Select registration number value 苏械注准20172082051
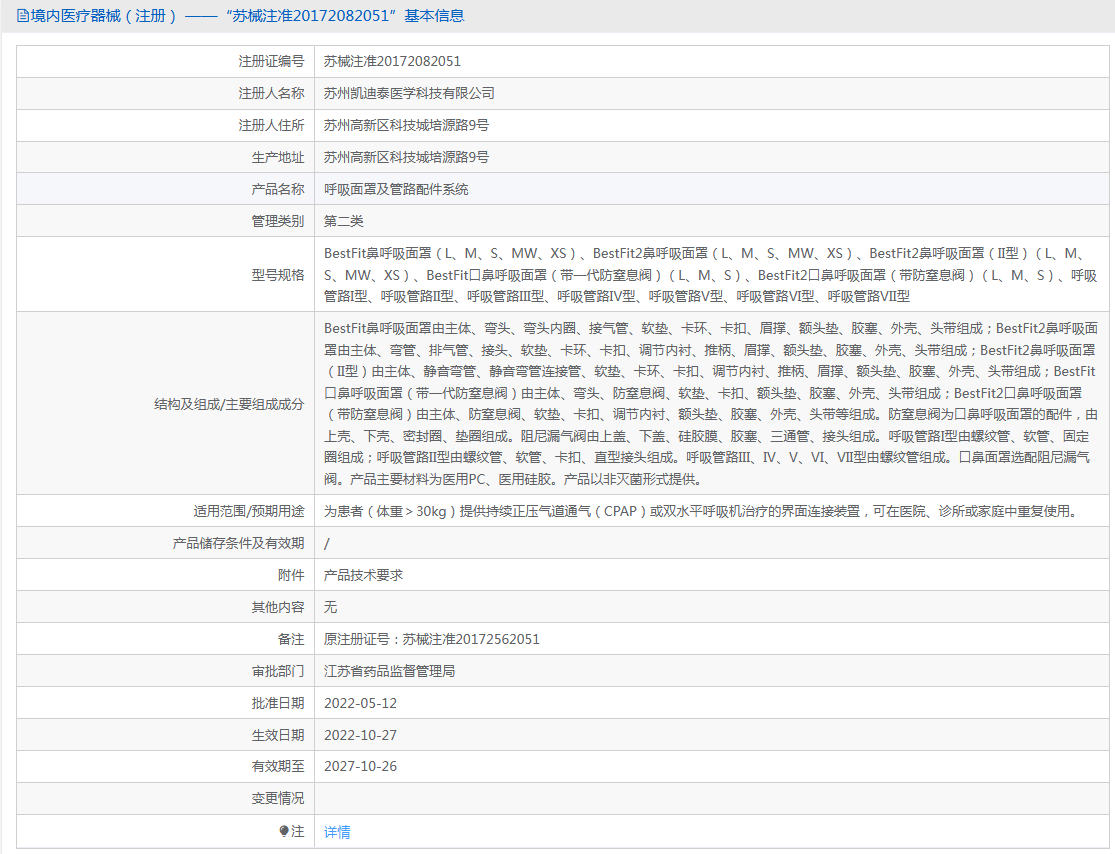The width and height of the screenshot is (1115, 854). click(392, 61)
